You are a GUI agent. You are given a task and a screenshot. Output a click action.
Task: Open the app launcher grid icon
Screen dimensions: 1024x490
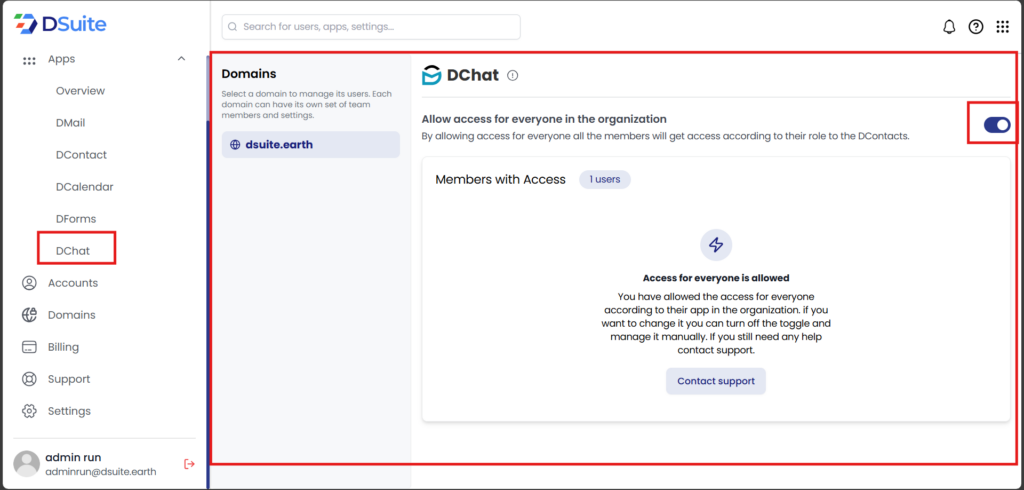pos(1002,27)
